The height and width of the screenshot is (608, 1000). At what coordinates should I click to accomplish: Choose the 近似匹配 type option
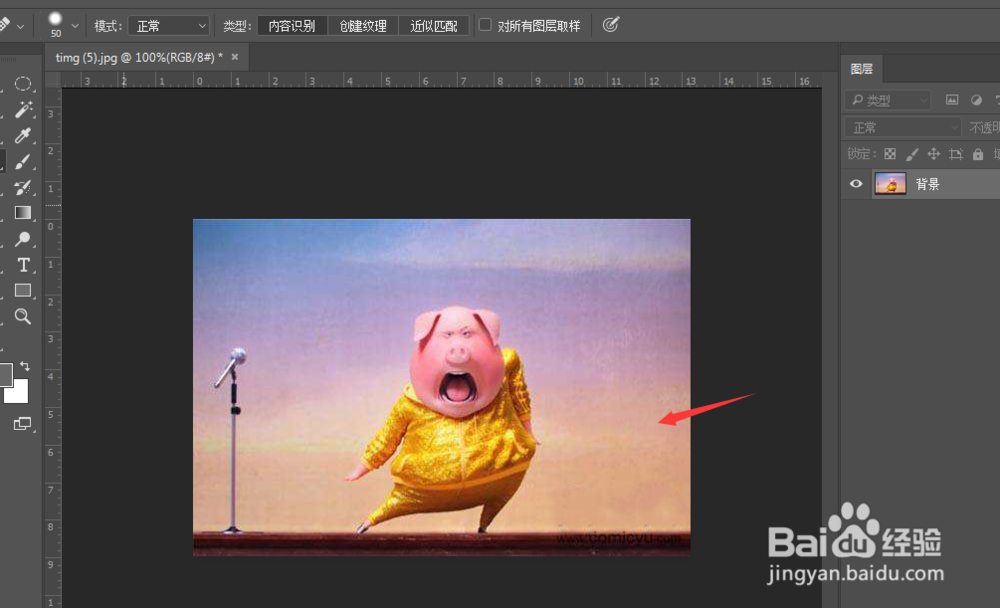tap(434, 26)
